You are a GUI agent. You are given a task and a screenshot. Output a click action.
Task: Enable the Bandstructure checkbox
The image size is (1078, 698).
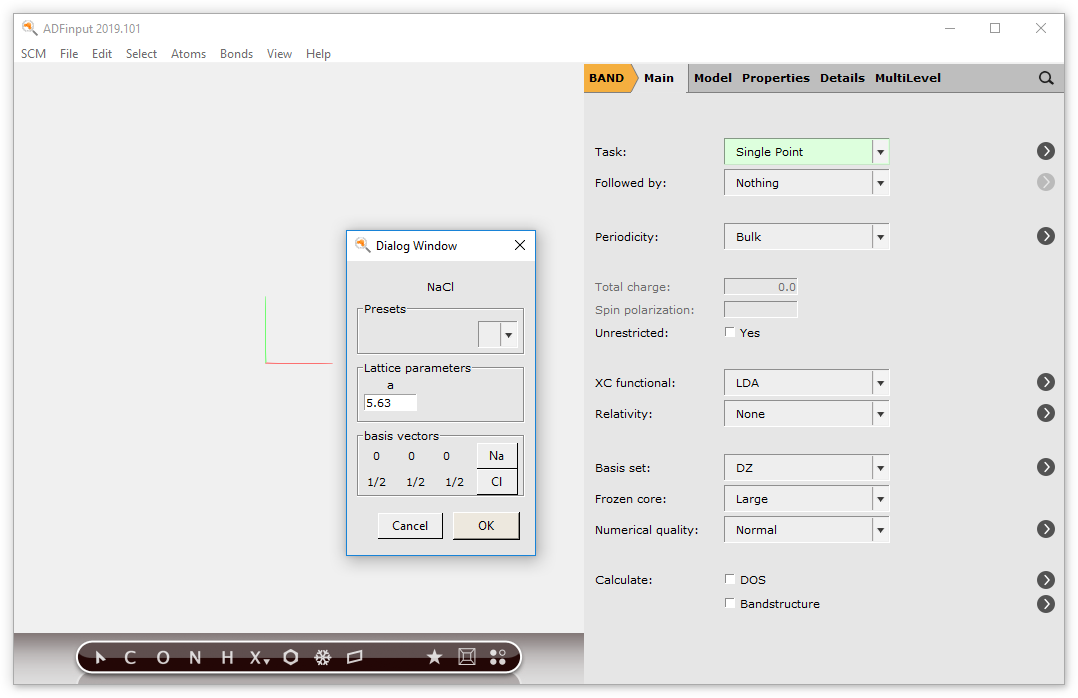pos(729,603)
